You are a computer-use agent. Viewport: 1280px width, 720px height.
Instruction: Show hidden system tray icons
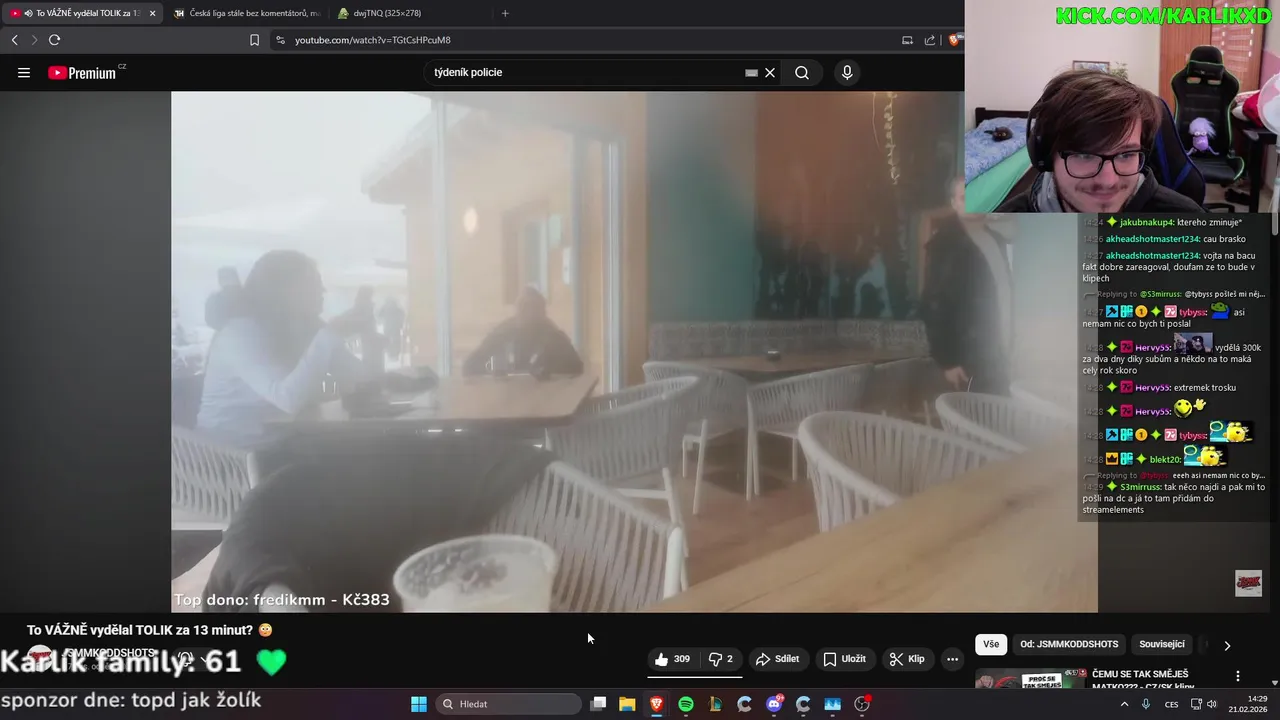pos(1124,704)
